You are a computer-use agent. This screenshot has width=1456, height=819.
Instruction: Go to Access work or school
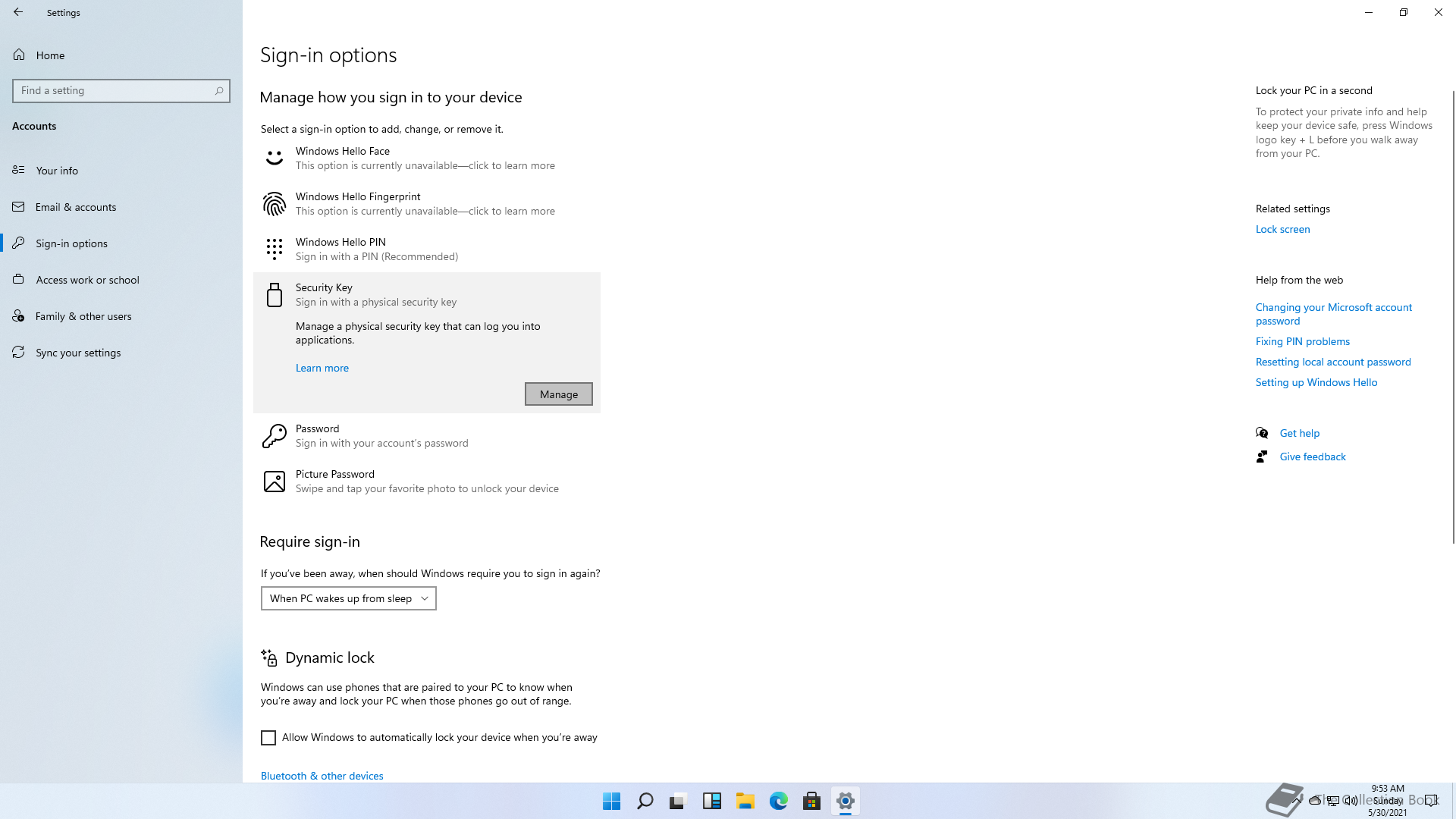pyautogui.click(x=121, y=279)
